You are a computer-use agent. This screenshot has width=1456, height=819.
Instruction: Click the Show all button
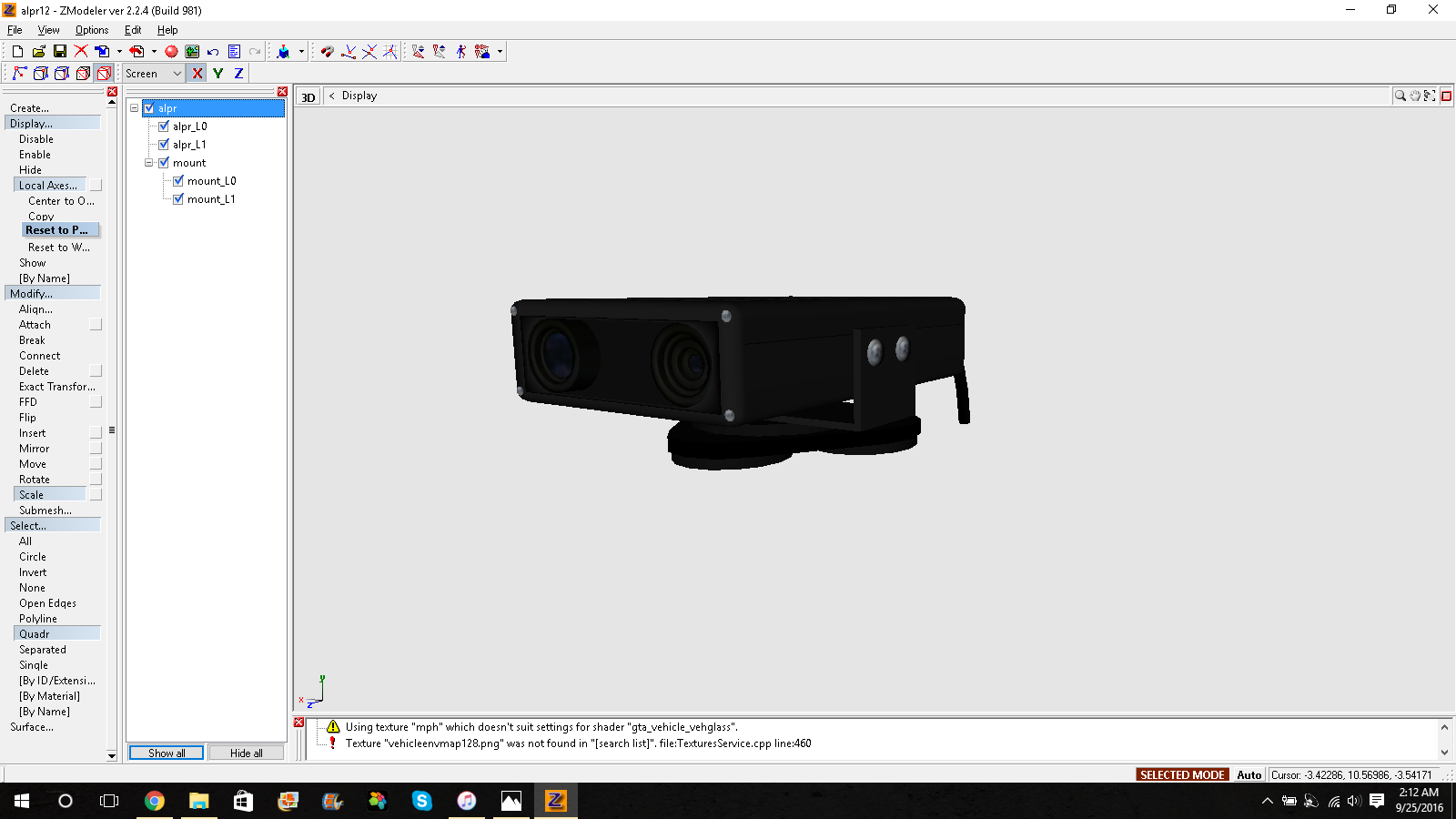click(x=167, y=753)
